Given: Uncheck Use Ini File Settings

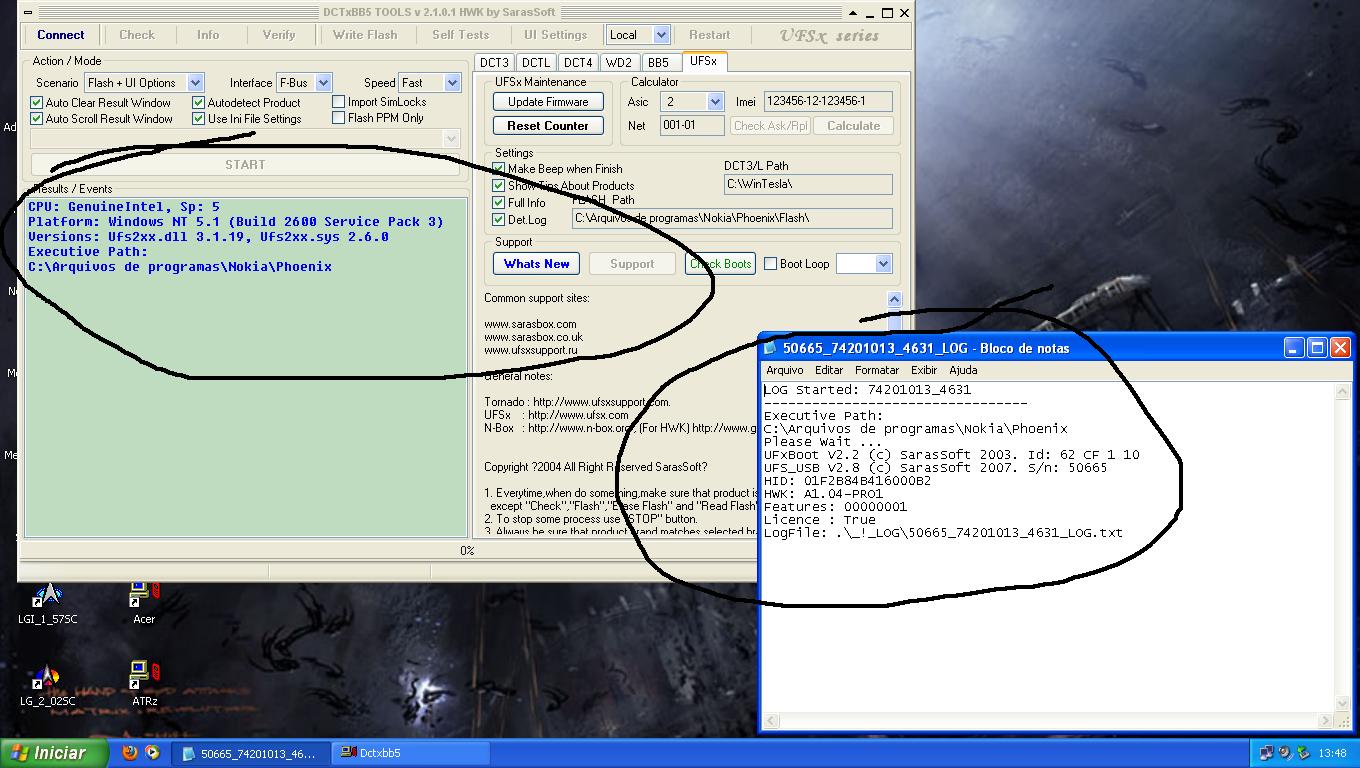Looking at the screenshot, I should pyautogui.click(x=199, y=119).
